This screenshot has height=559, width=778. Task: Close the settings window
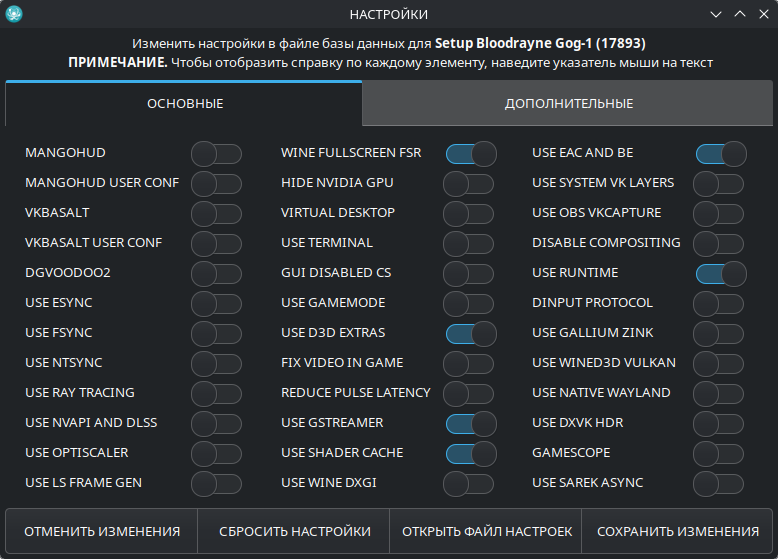[763, 14]
